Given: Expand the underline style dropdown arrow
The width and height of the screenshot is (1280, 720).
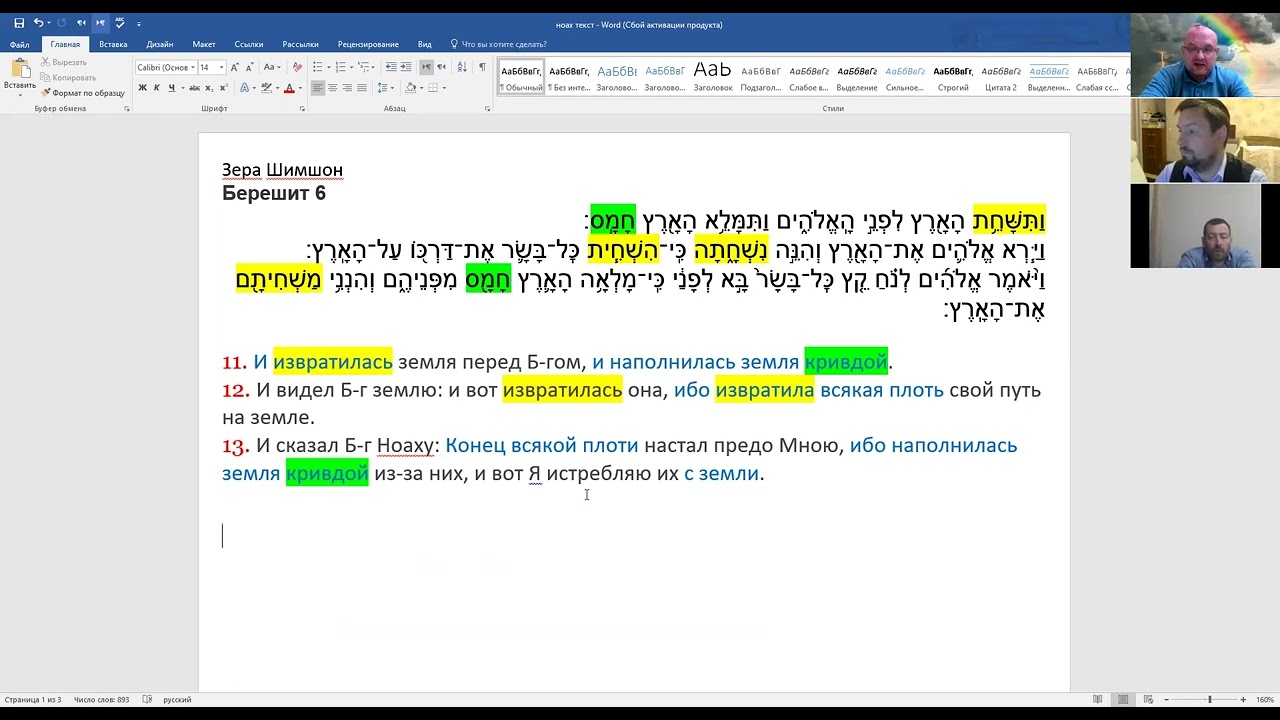Looking at the screenshot, I should point(182,88).
